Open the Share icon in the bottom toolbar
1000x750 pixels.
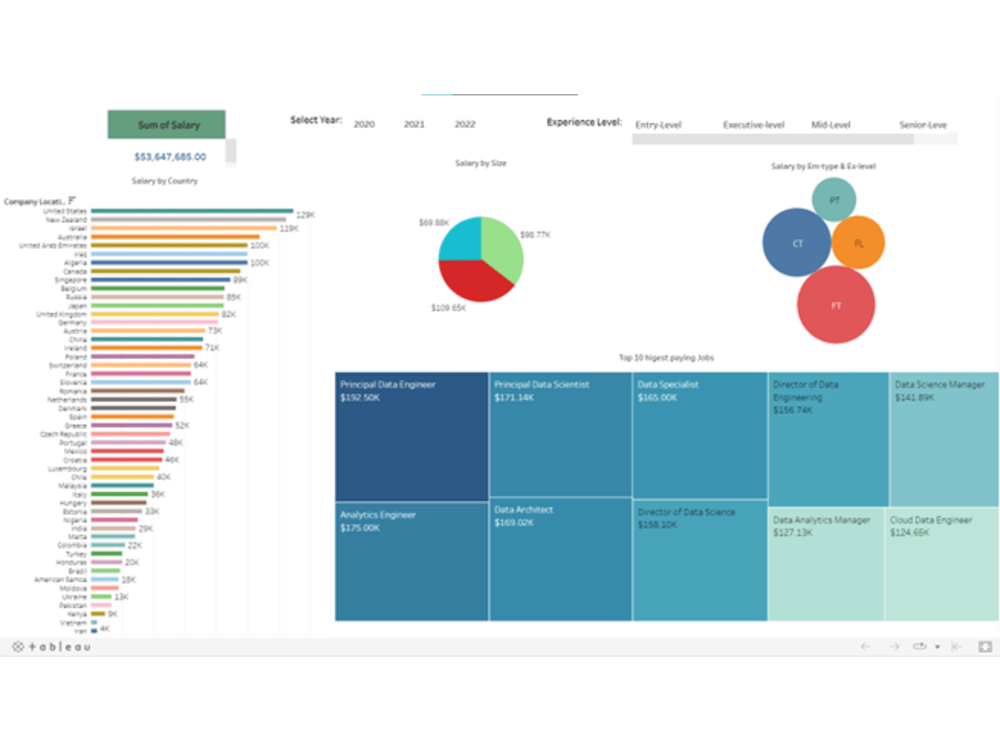[x=920, y=646]
